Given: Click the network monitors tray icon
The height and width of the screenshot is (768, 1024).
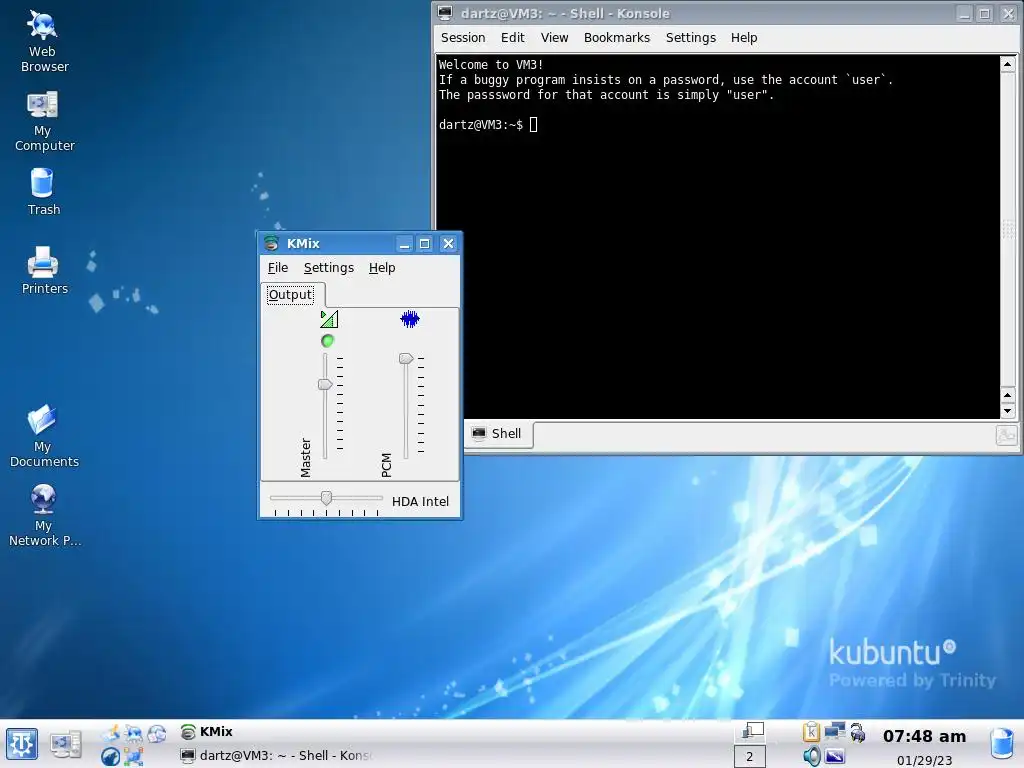Looking at the screenshot, I should coord(835,731).
